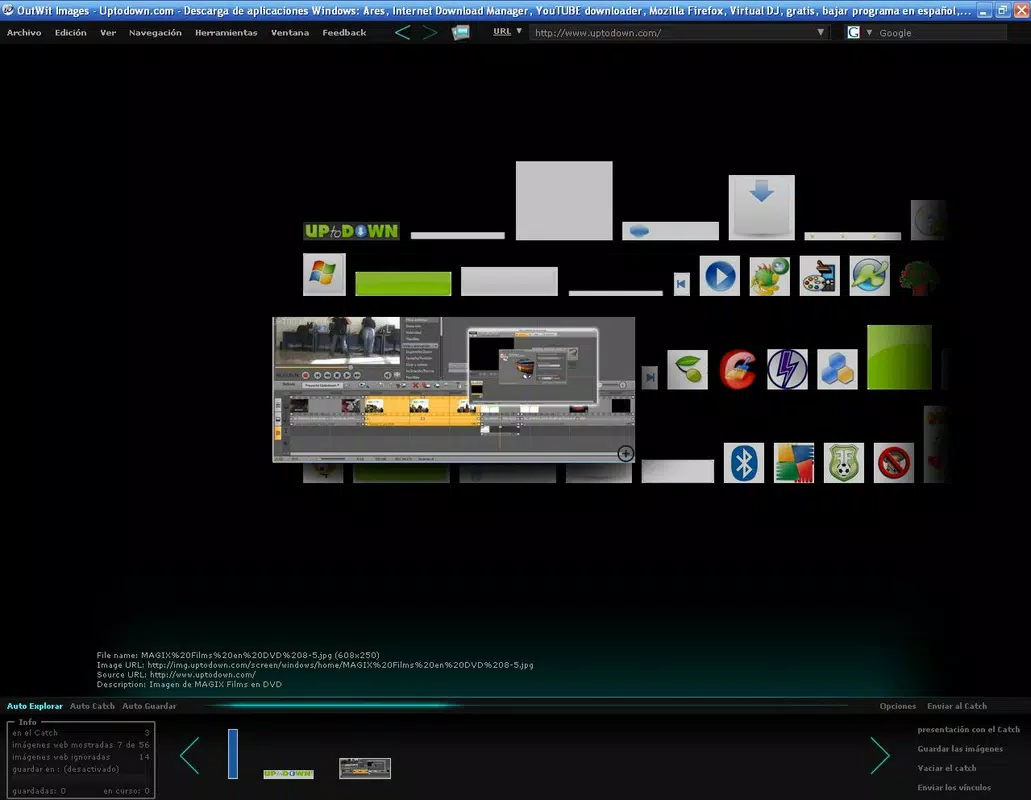This screenshot has height=800, width=1031.
Task: Click the File name text line
Action: click(238, 655)
